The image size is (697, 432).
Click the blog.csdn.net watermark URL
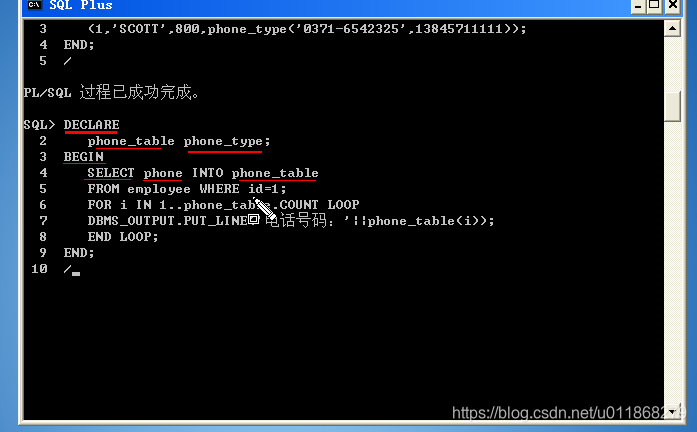coord(566,413)
